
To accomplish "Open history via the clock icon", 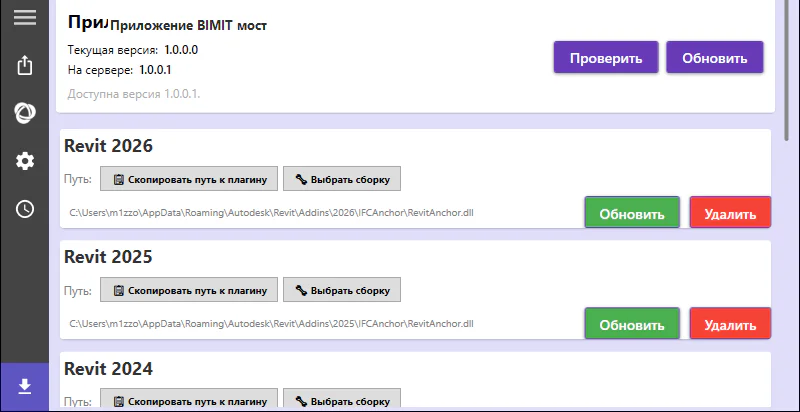I will click(x=24, y=209).
